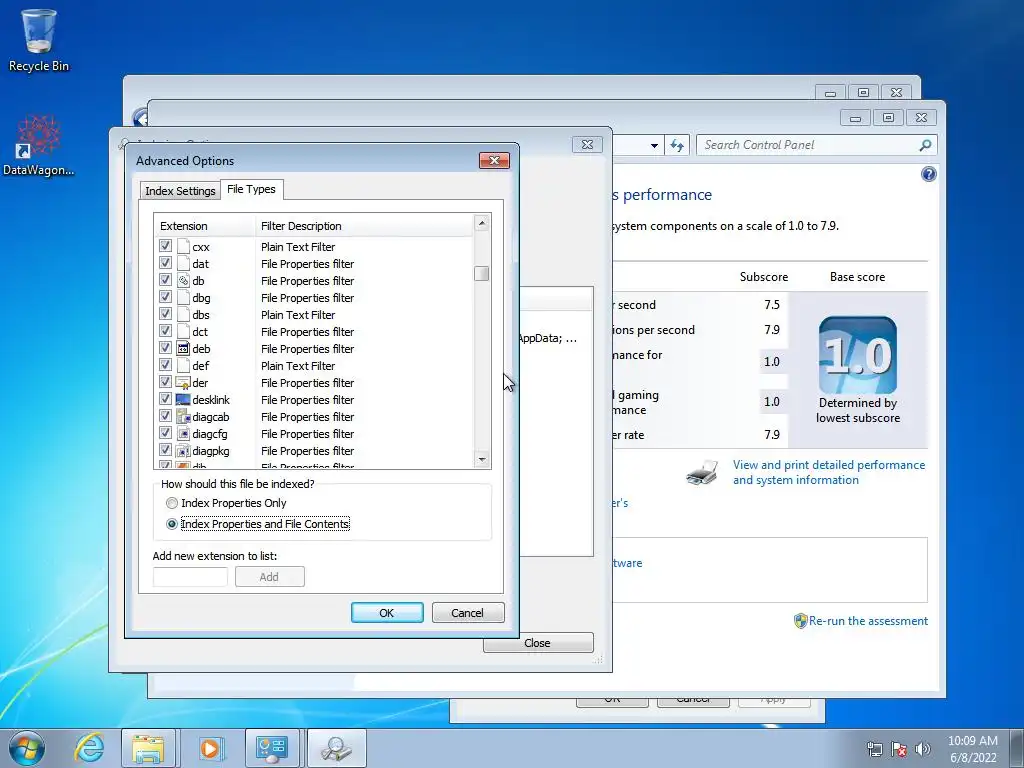The width and height of the screenshot is (1024, 768).
Task: Switch to Control Panel taskbar button
Action: [x=272, y=748]
